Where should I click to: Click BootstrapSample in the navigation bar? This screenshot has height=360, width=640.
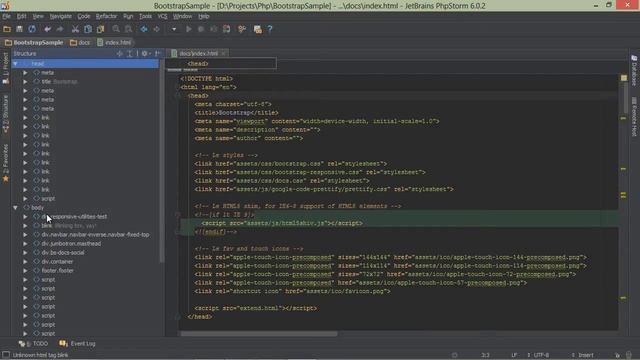coord(34,42)
